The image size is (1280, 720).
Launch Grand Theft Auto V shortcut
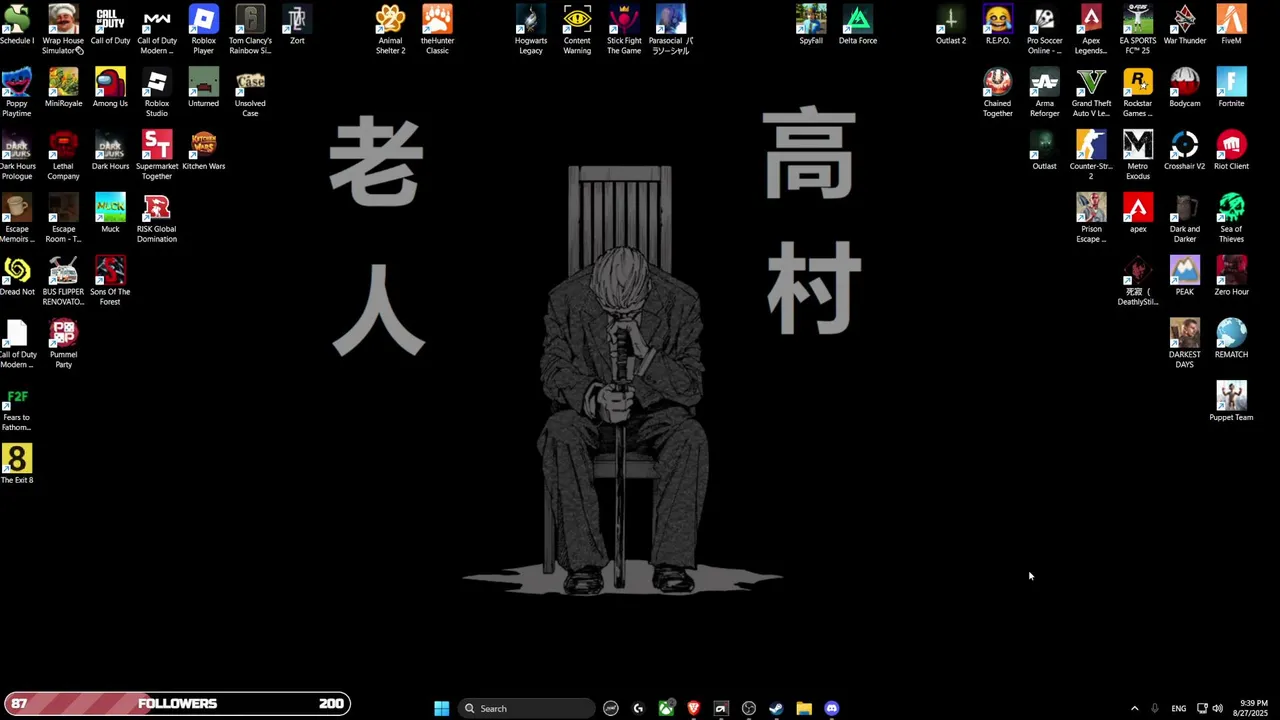[1091, 93]
